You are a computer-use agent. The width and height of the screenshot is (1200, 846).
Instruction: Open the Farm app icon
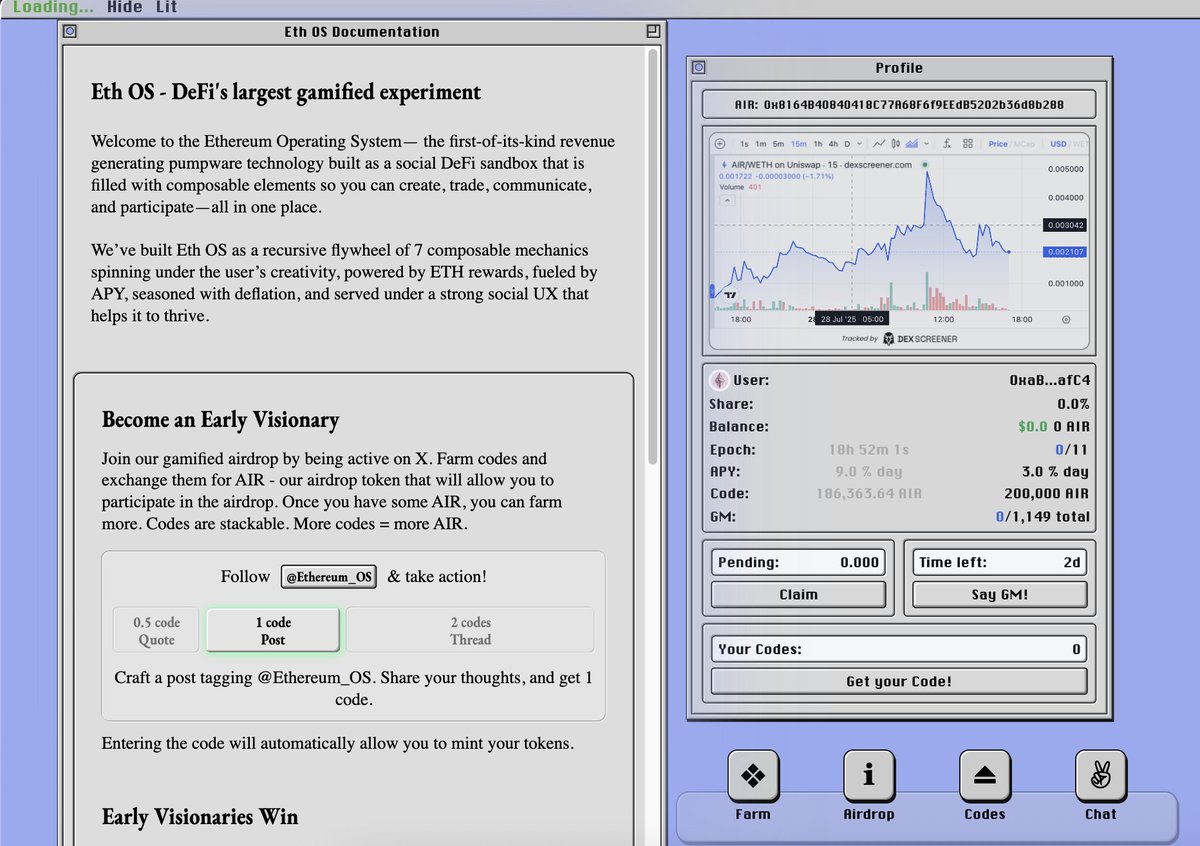click(x=753, y=775)
